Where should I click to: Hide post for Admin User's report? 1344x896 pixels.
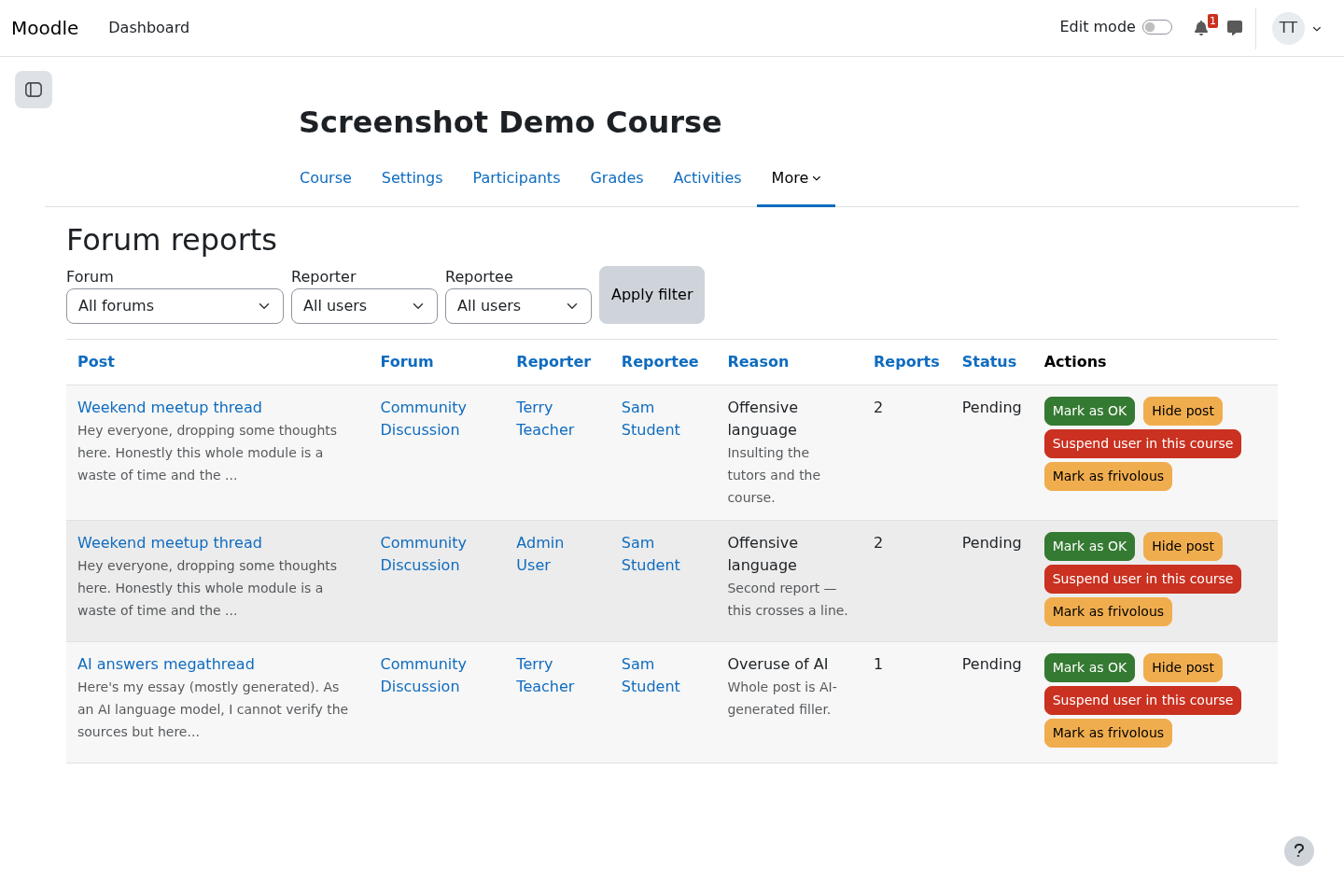pyautogui.click(x=1183, y=547)
